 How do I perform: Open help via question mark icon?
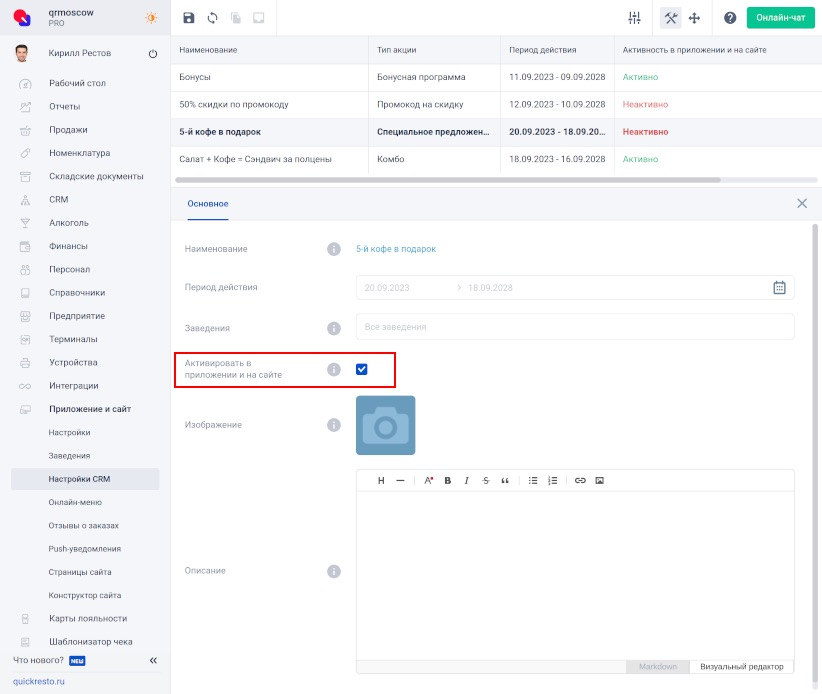730,18
